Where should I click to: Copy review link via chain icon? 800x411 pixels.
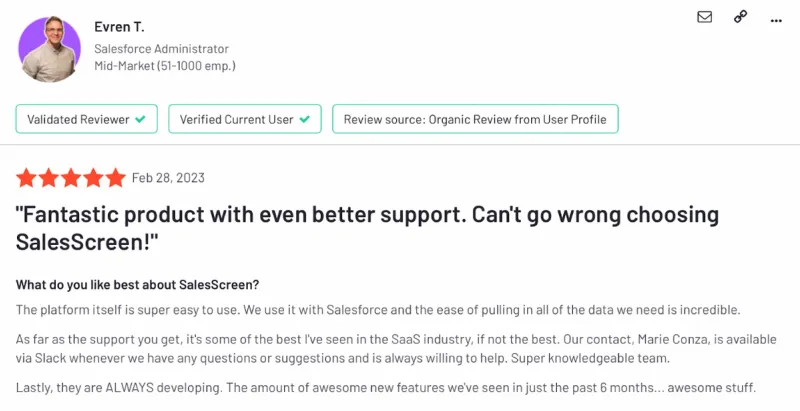pos(740,17)
